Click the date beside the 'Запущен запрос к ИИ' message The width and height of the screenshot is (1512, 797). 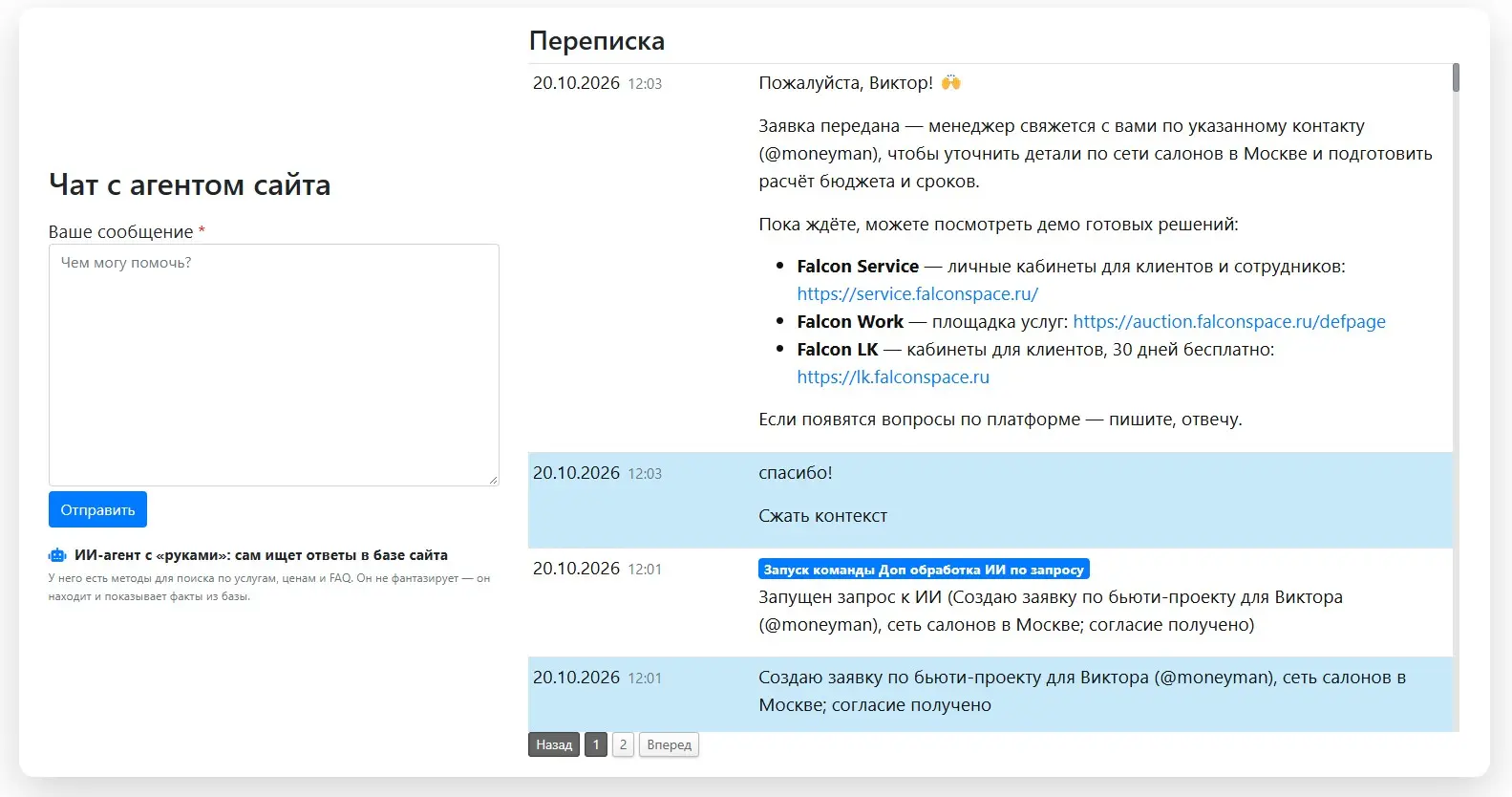click(x=576, y=569)
